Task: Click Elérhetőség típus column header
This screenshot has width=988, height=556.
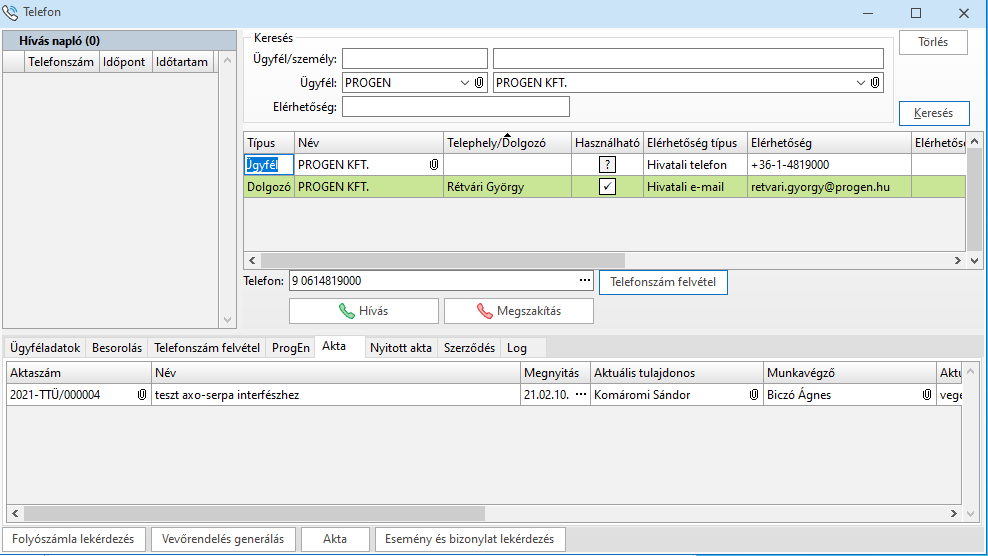Action: 696,143
